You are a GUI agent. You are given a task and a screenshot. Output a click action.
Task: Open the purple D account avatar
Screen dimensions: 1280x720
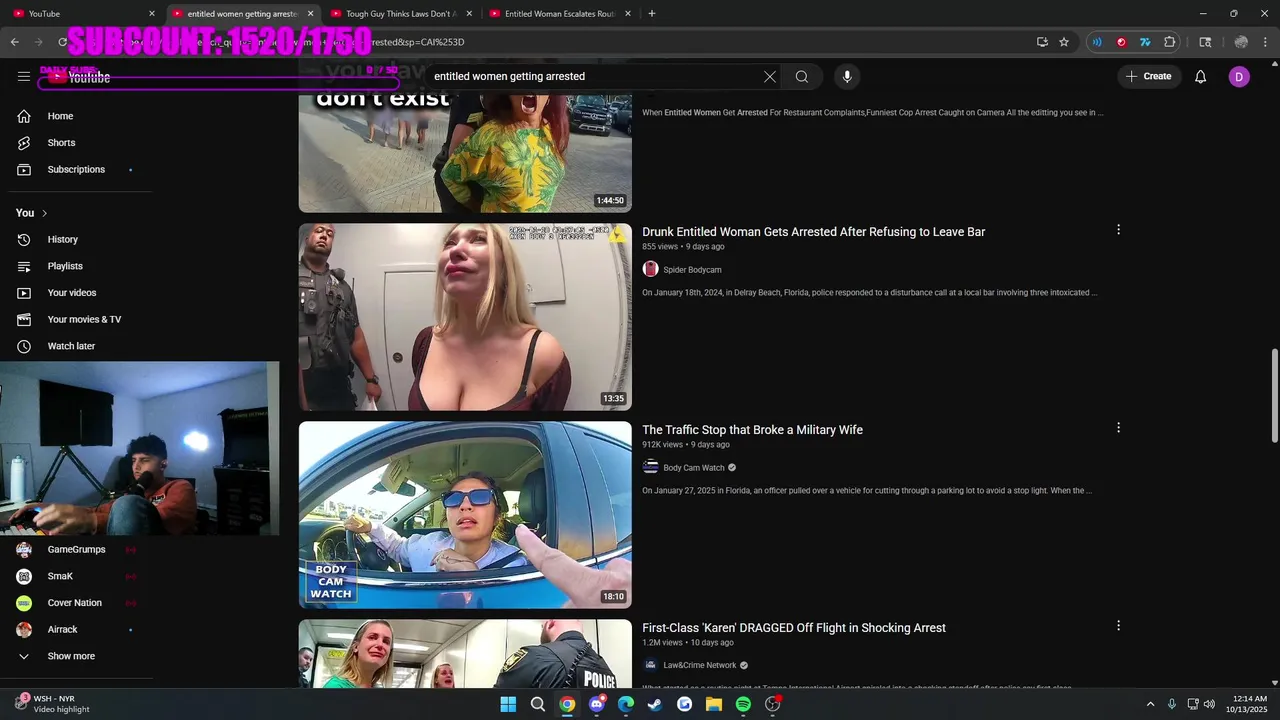(x=1239, y=77)
